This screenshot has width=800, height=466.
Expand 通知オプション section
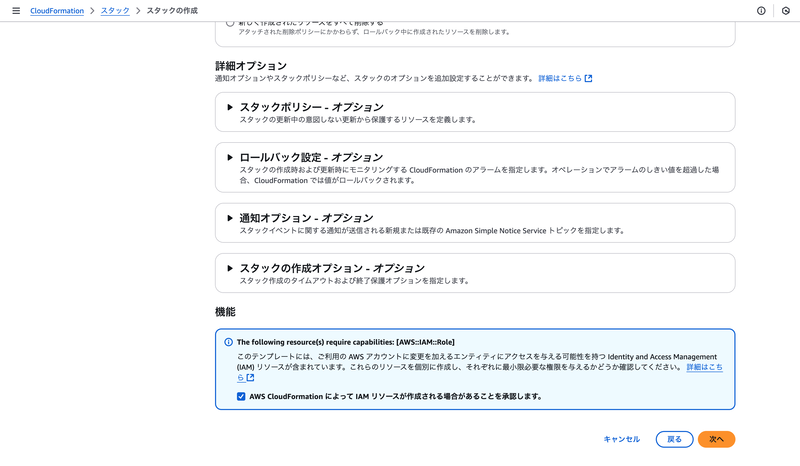pos(230,218)
